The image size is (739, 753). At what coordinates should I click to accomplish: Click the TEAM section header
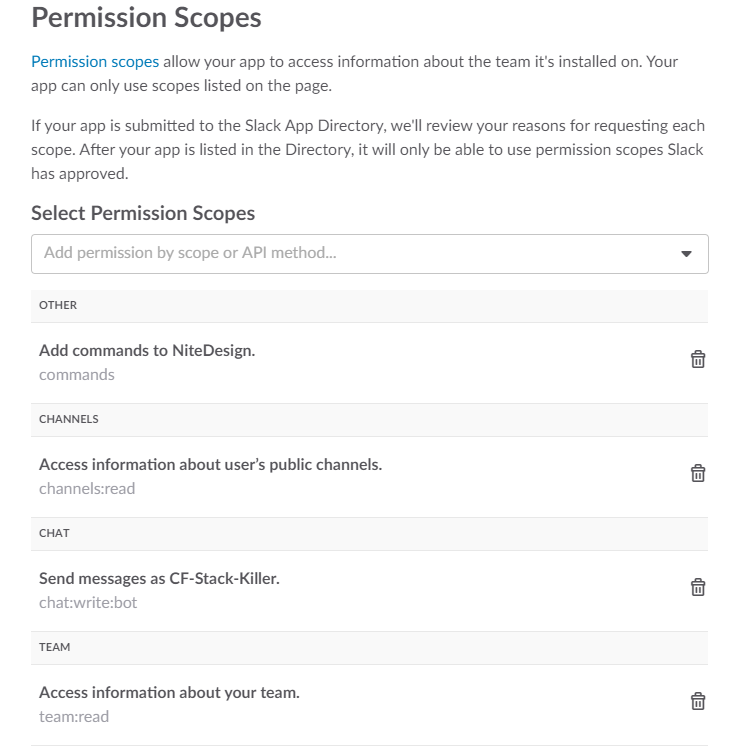[x=55, y=647]
